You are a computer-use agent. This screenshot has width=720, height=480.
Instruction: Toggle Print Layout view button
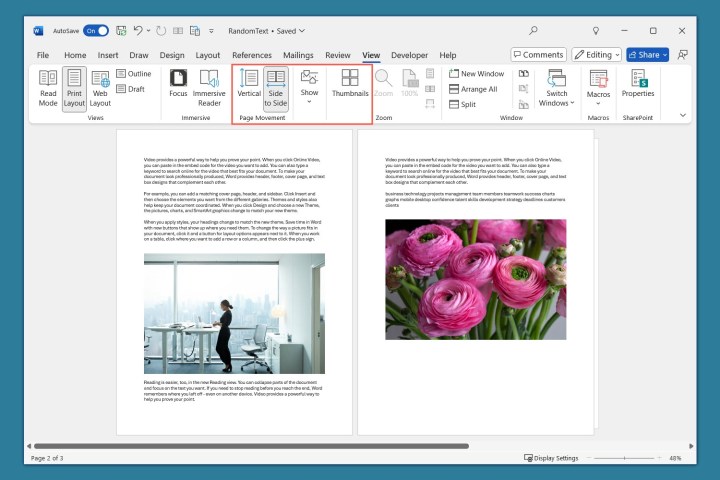coord(74,88)
